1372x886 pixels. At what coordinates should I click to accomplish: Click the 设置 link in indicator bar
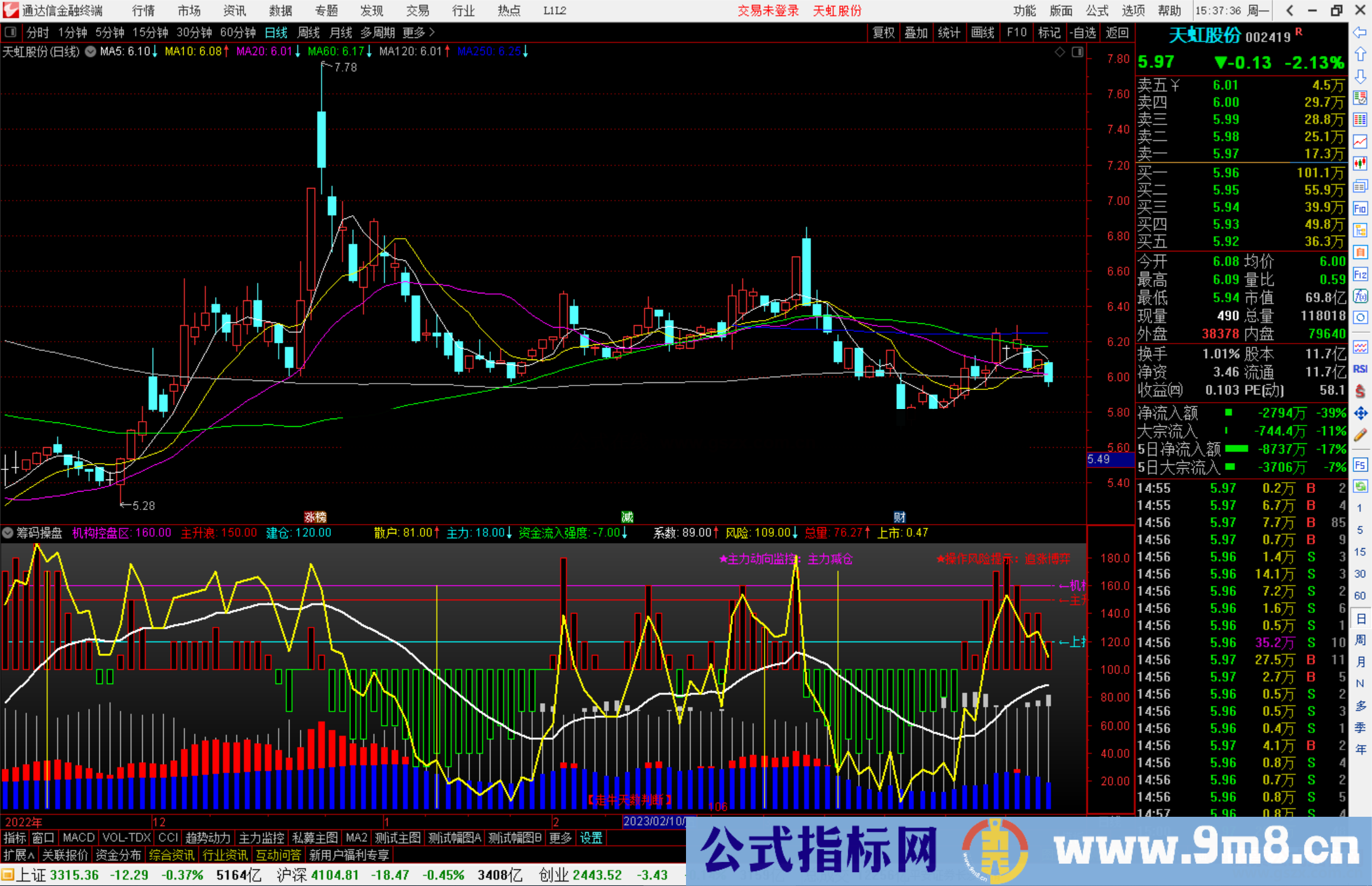click(591, 838)
